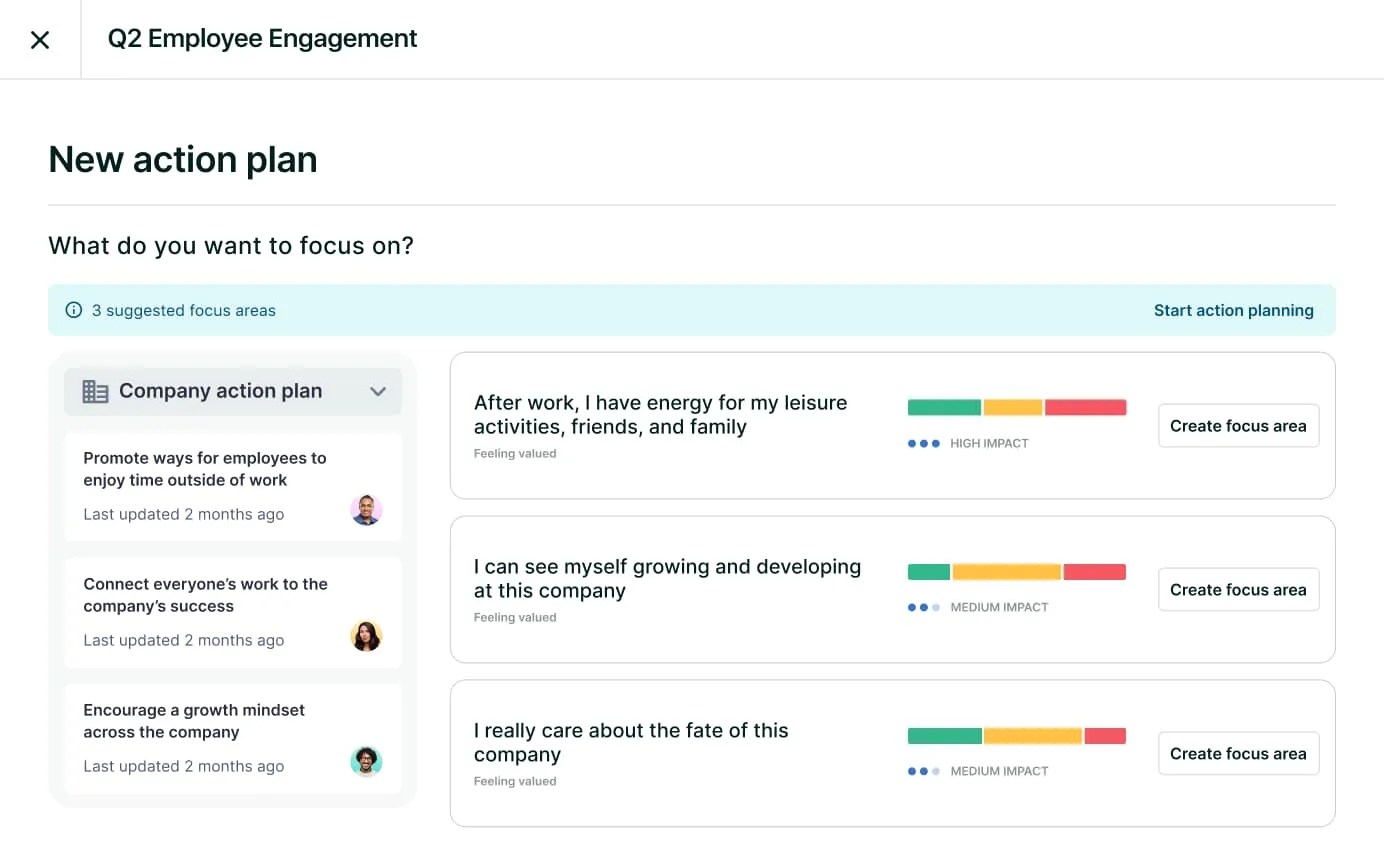The image size is (1384, 856).
Task: Click the High Impact dots indicator
Action: pyautogui.click(x=924, y=443)
